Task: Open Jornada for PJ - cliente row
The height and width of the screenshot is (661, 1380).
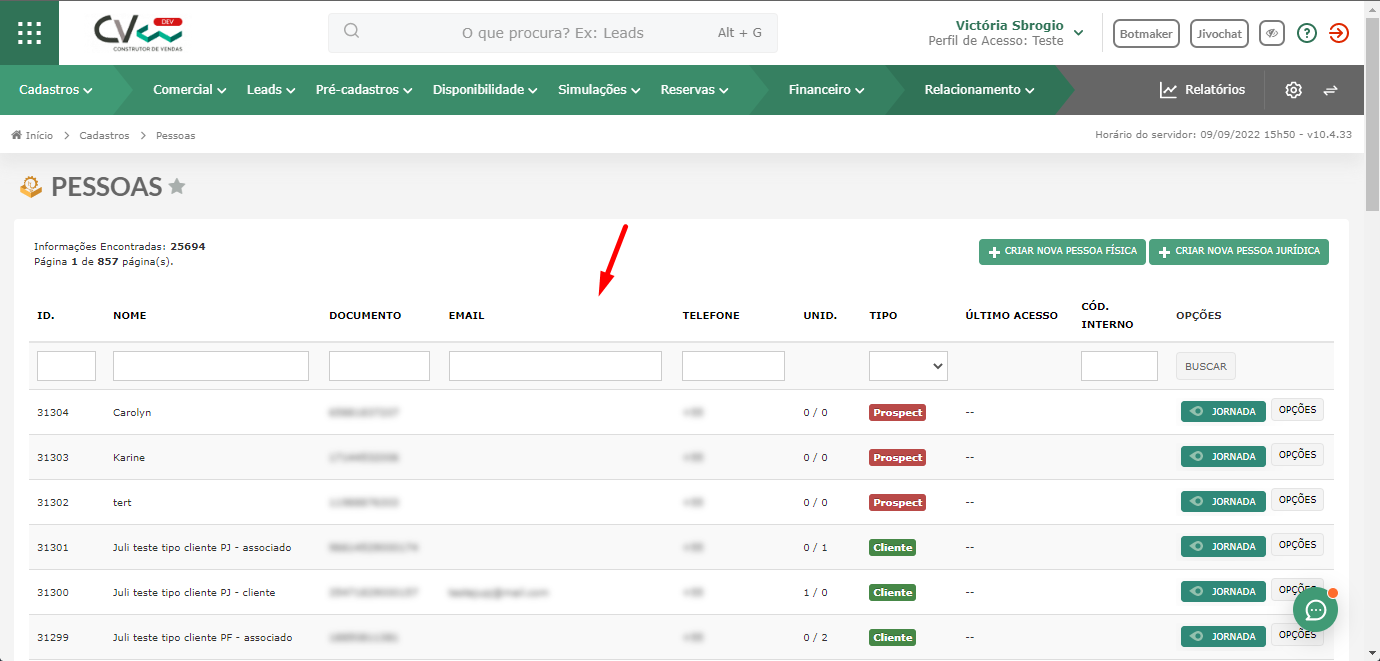Action: point(1223,591)
